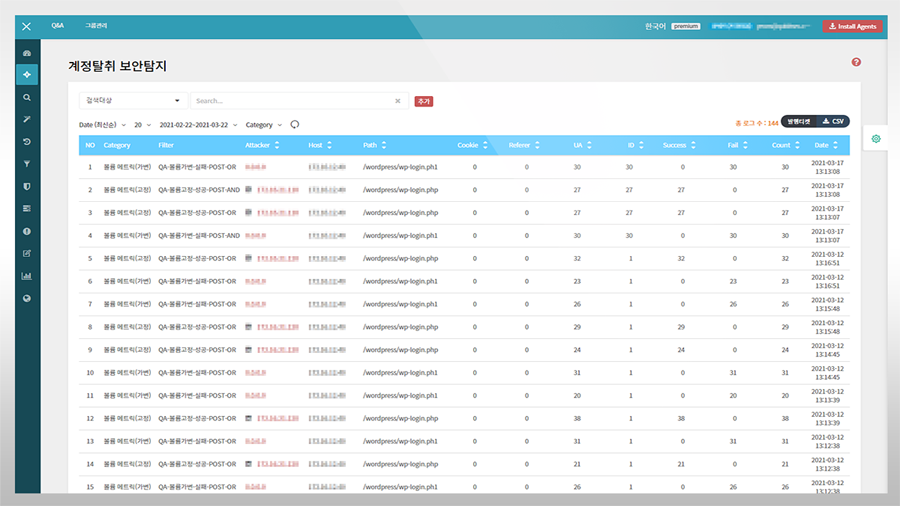Open the red help question mark icon
Image resolution: width=900 pixels, height=506 pixels.
click(856, 62)
